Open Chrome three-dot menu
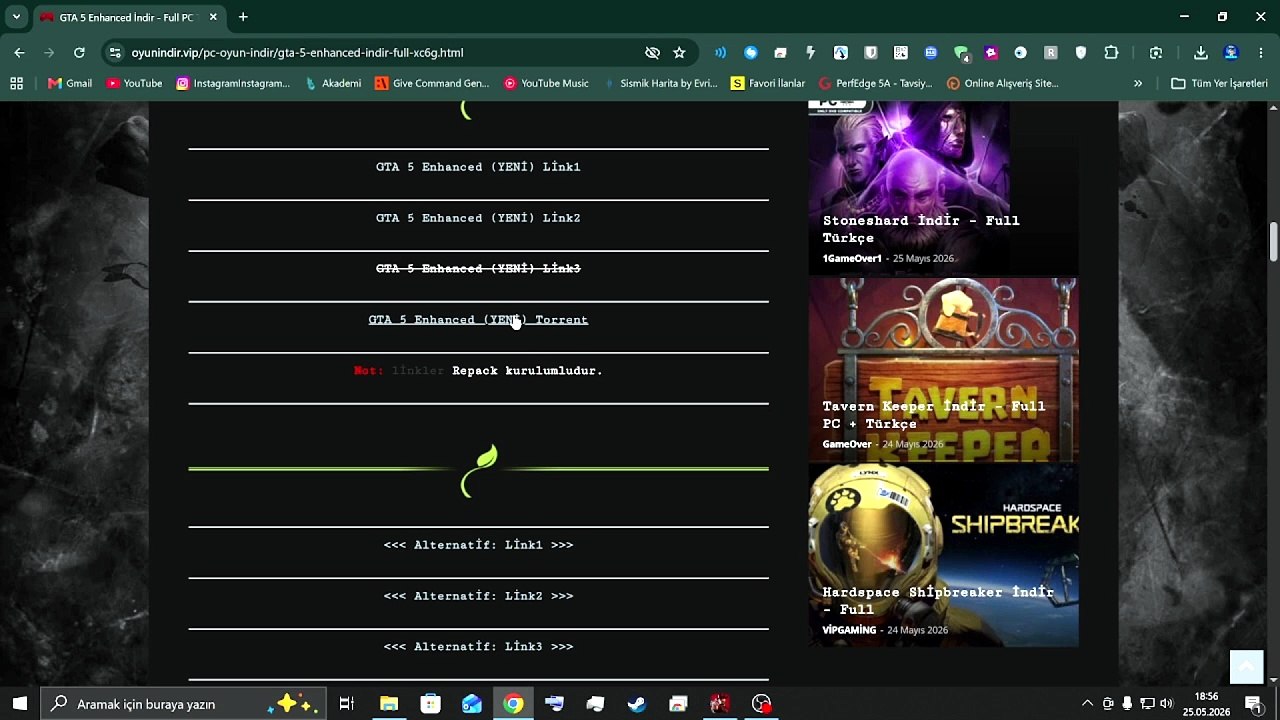The width and height of the screenshot is (1280, 720). (x=1260, y=53)
